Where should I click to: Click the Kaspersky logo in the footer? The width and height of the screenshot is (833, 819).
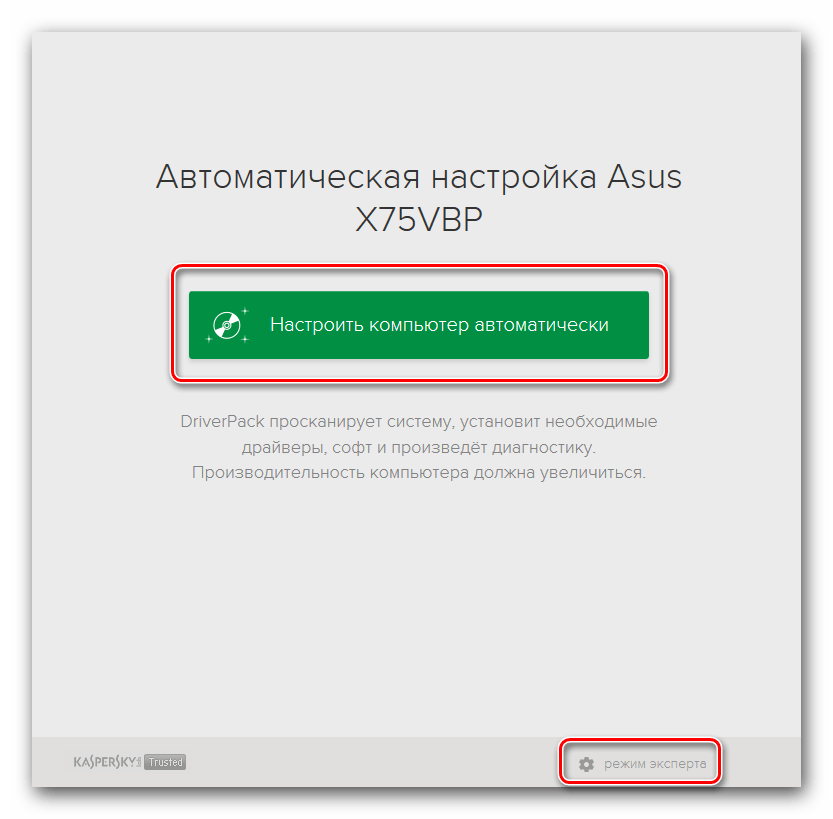107,762
